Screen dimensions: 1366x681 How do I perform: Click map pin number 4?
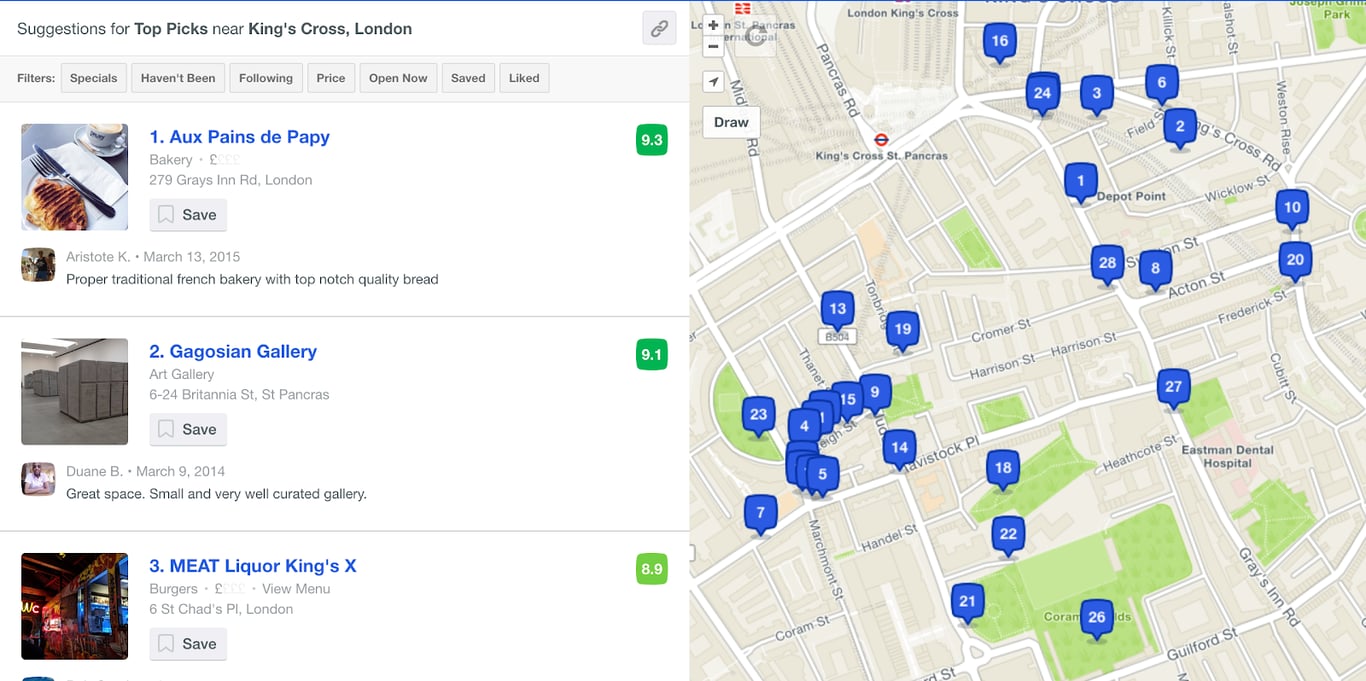804,428
